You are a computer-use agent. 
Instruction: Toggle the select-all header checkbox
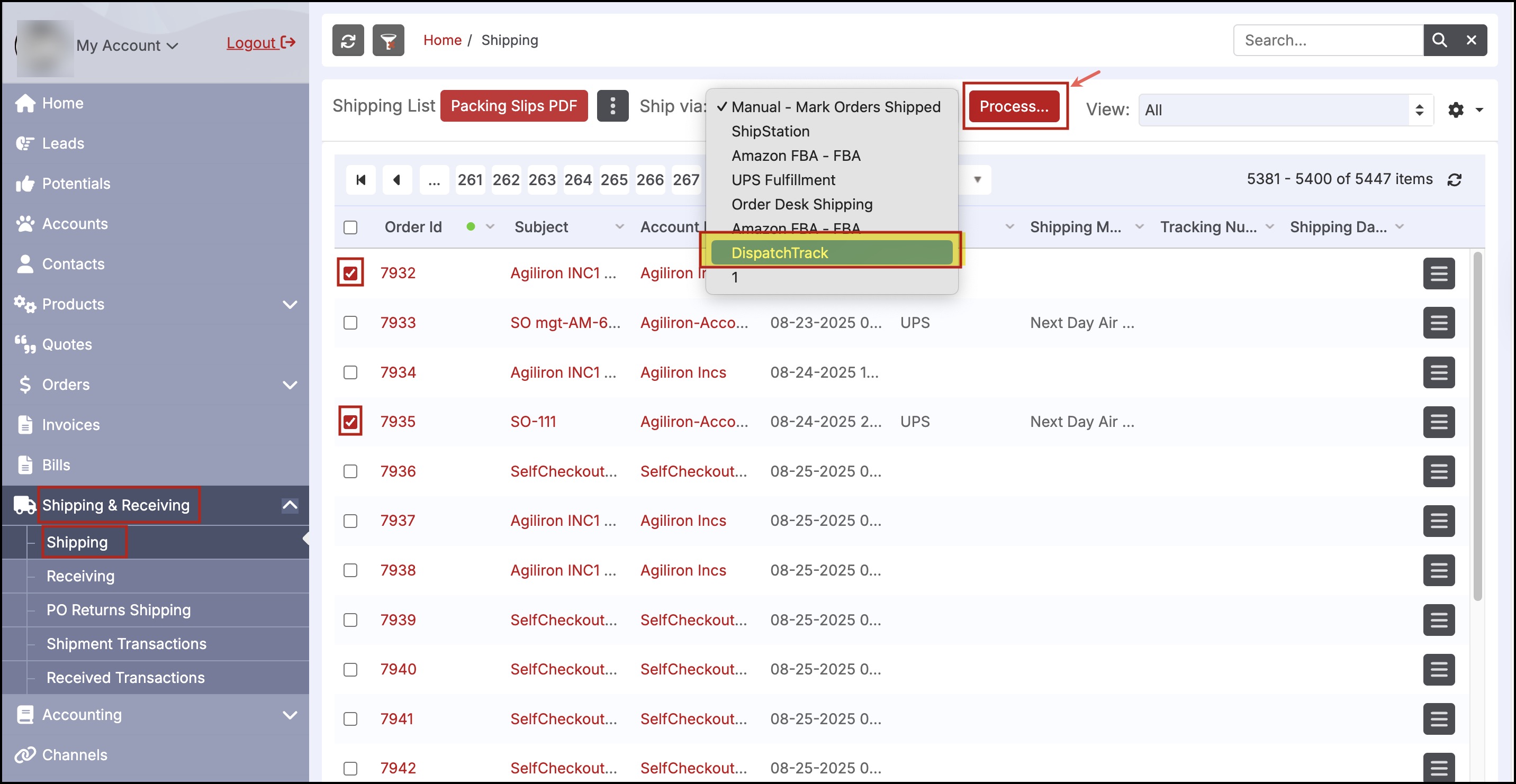coord(350,227)
